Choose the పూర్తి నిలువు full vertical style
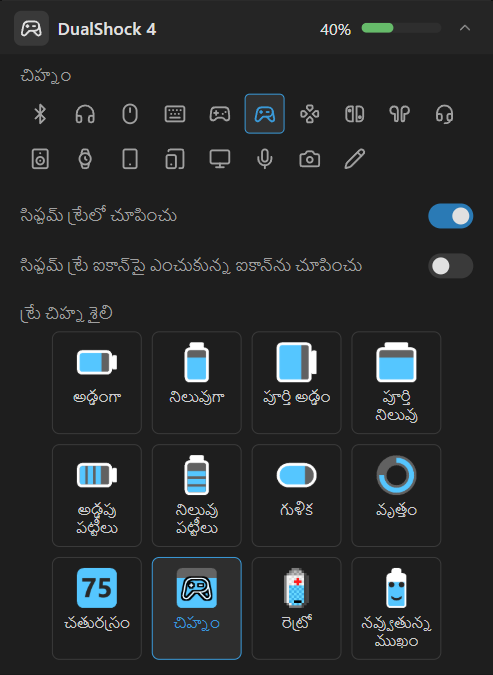The width and height of the screenshot is (493, 675). point(396,382)
